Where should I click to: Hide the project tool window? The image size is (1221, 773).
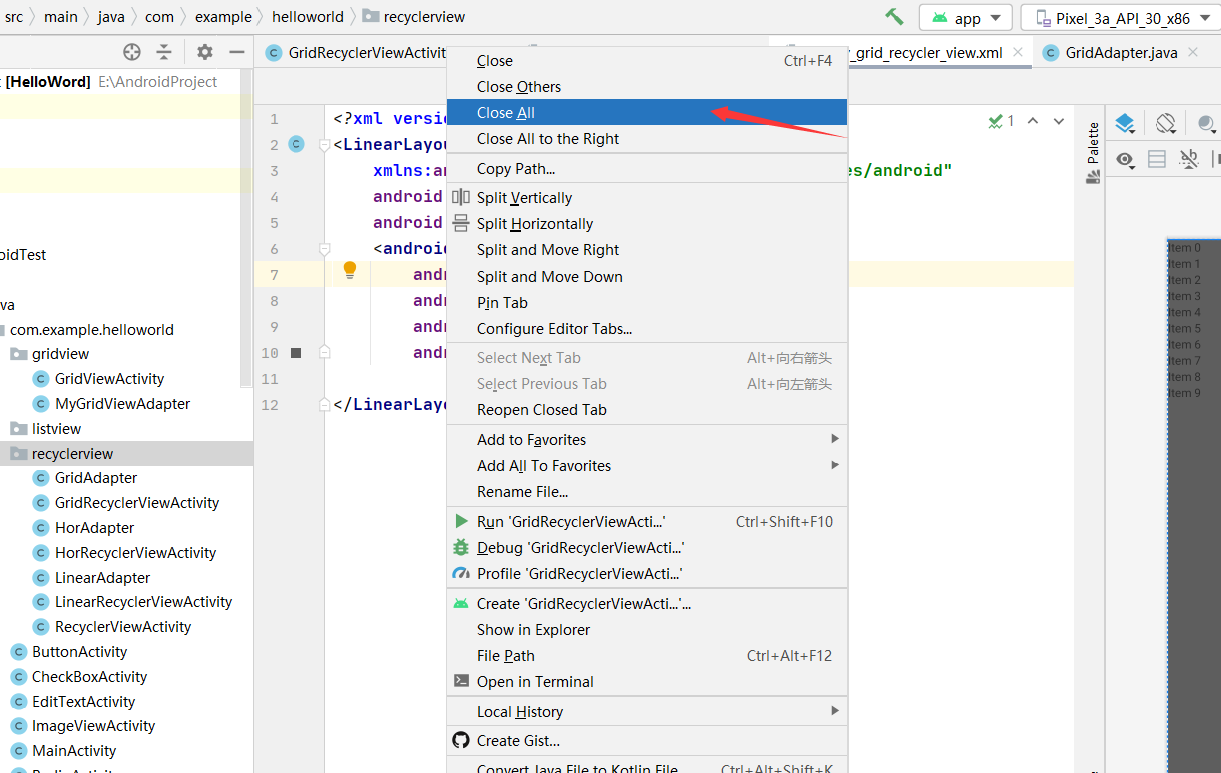(237, 52)
